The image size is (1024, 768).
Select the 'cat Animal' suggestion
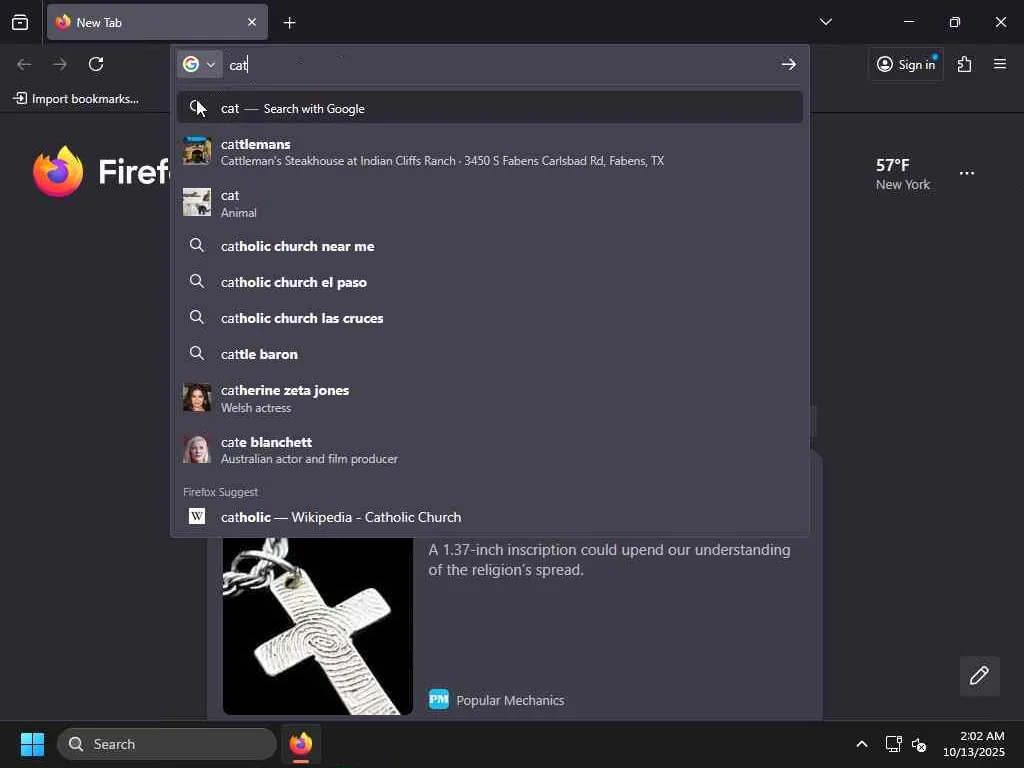(x=490, y=203)
